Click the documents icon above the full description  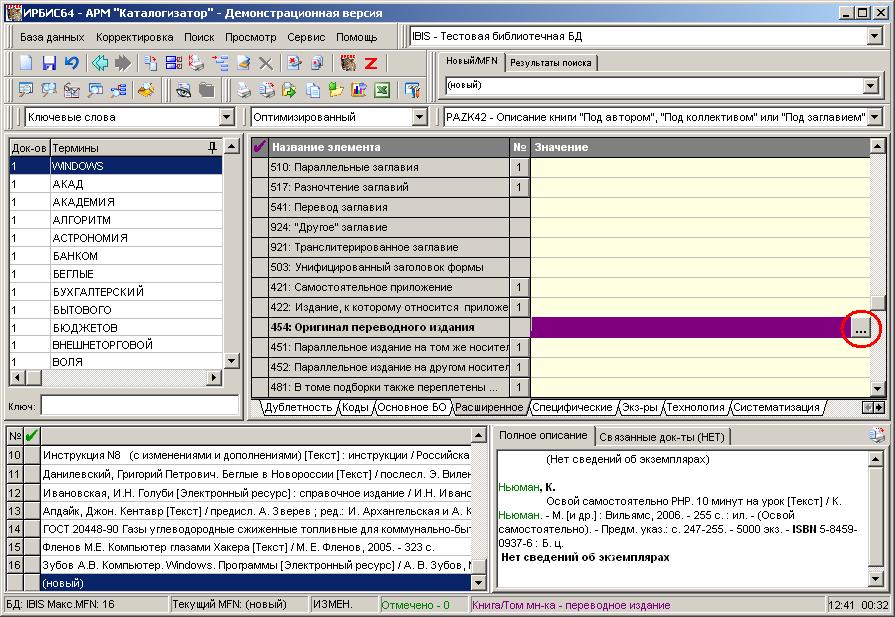(x=876, y=435)
